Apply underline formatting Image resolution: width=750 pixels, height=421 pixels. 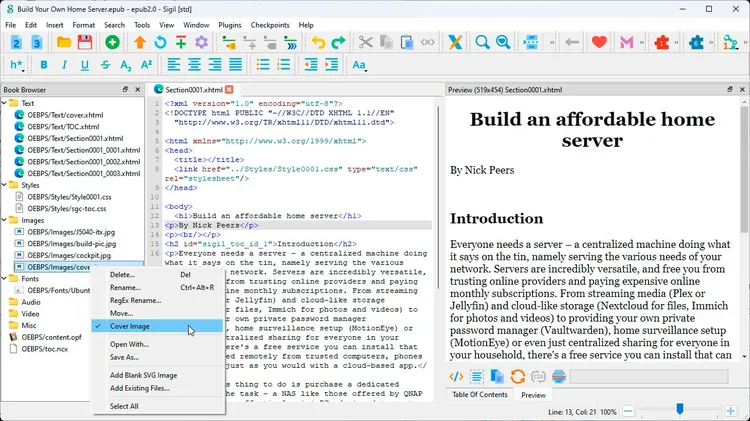85,65
